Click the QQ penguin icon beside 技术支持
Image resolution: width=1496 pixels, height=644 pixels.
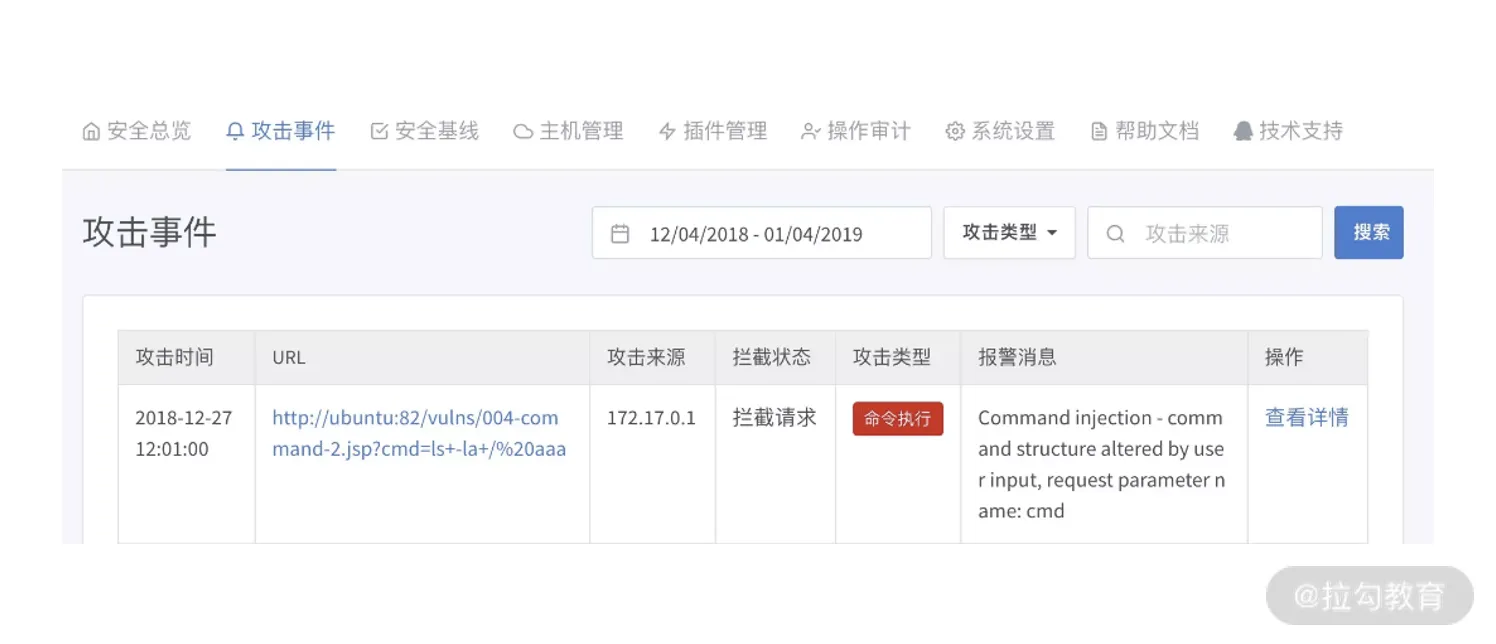1243,132
